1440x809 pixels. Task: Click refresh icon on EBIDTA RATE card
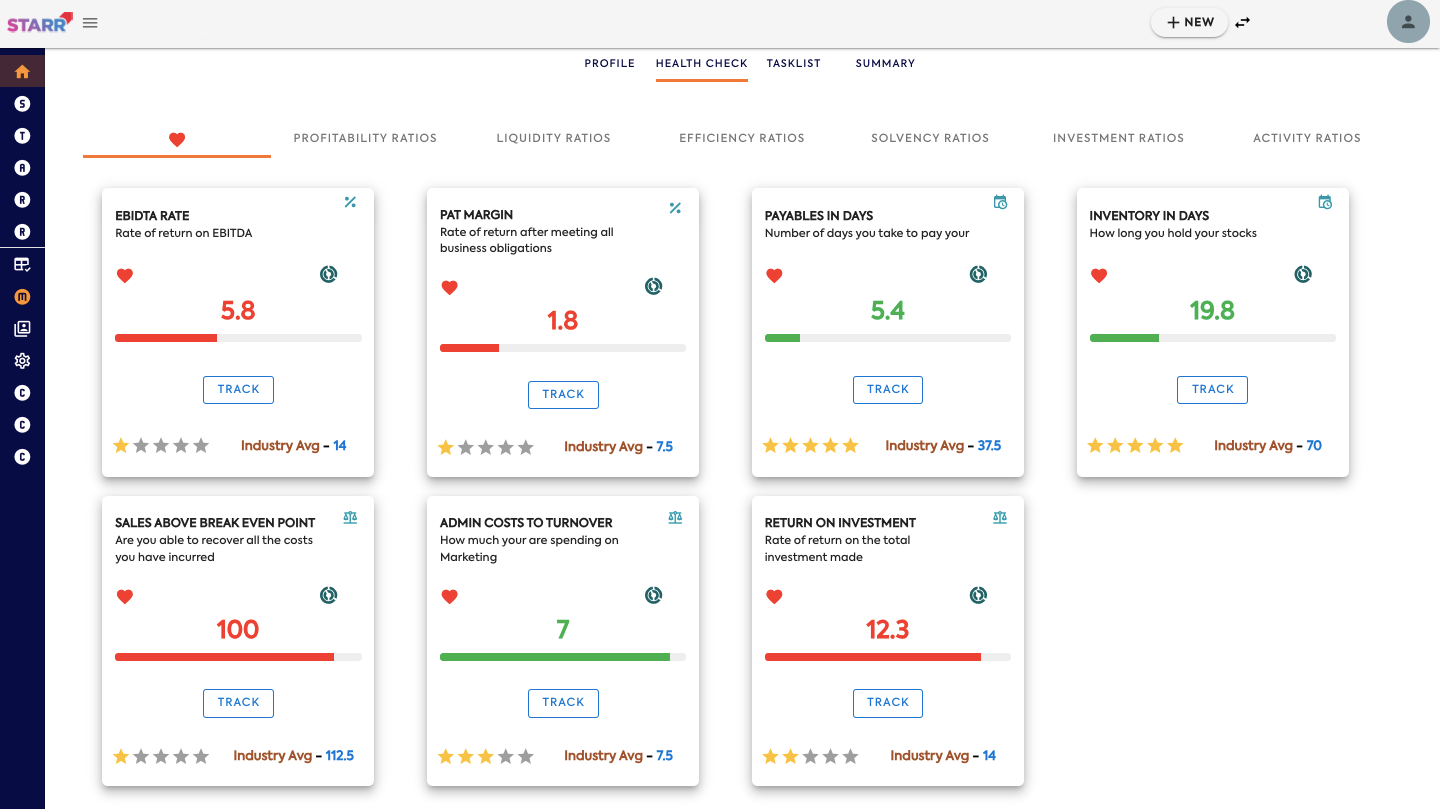328,274
